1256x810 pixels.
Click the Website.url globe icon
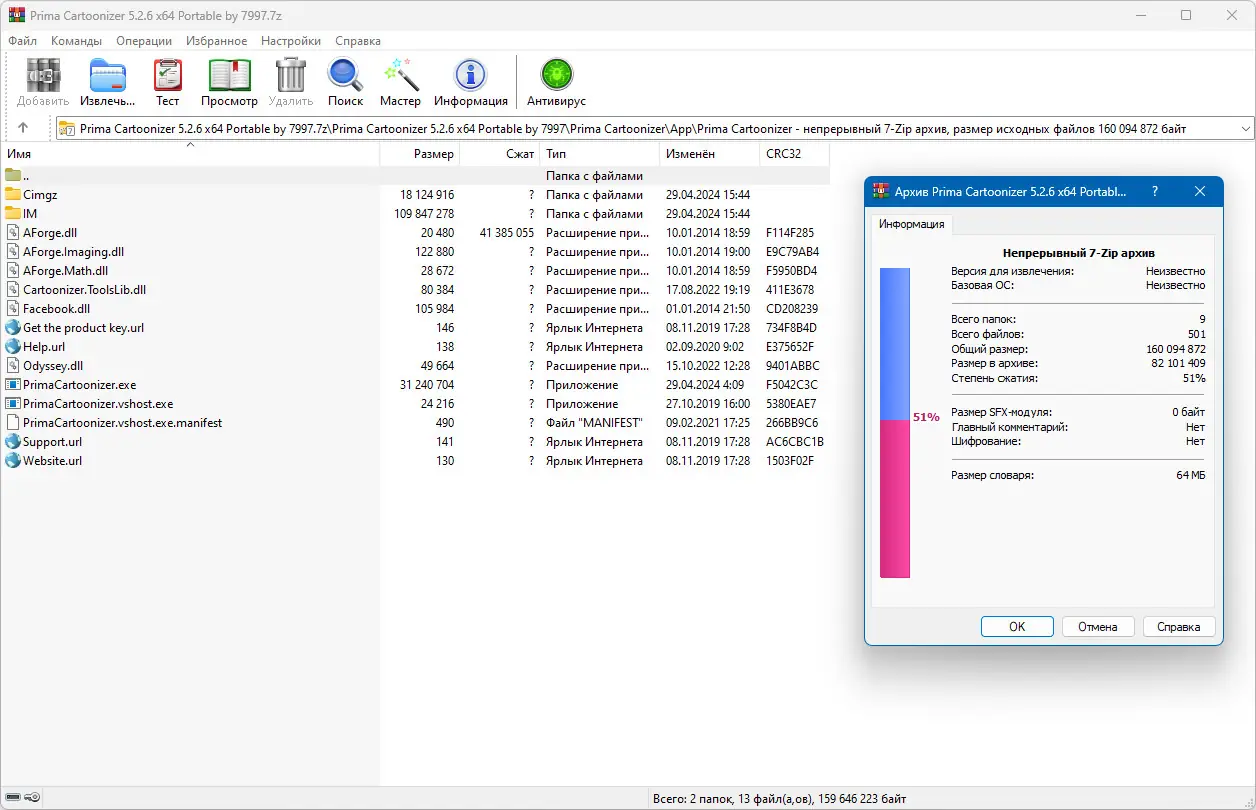point(13,461)
